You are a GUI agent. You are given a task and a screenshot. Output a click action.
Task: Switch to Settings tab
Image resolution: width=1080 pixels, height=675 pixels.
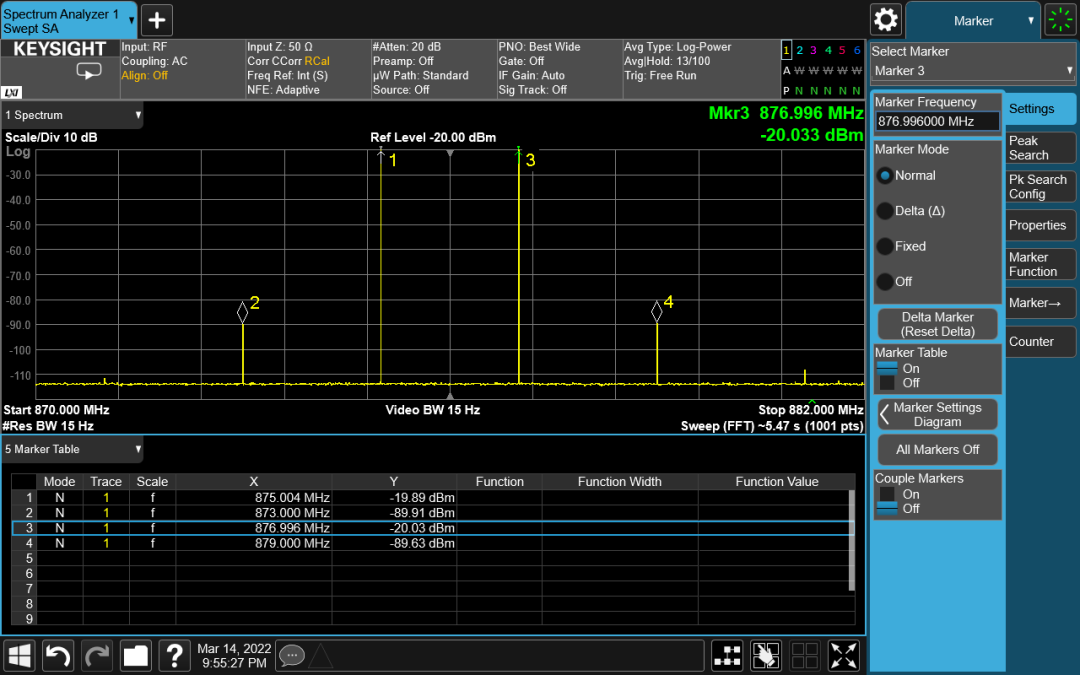pos(1040,109)
